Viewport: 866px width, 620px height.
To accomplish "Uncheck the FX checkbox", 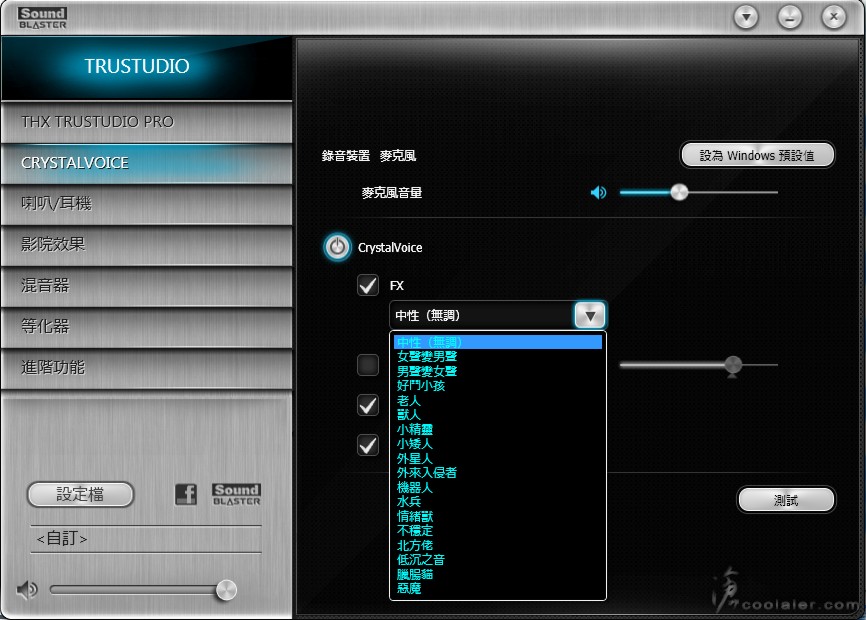I will point(368,285).
